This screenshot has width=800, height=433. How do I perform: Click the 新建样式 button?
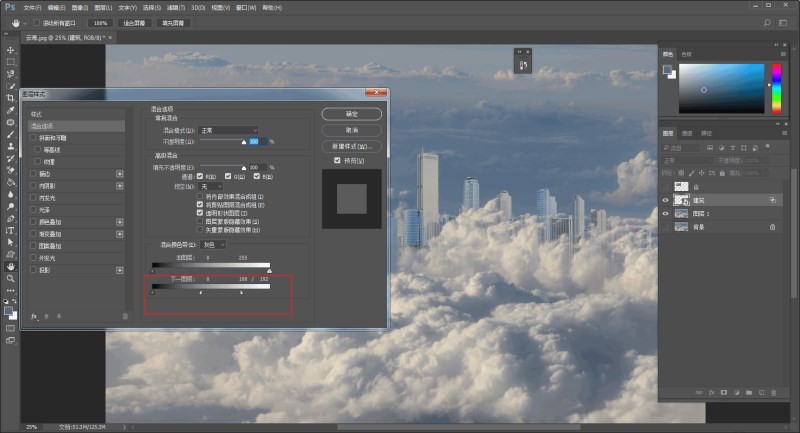click(351, 146)
